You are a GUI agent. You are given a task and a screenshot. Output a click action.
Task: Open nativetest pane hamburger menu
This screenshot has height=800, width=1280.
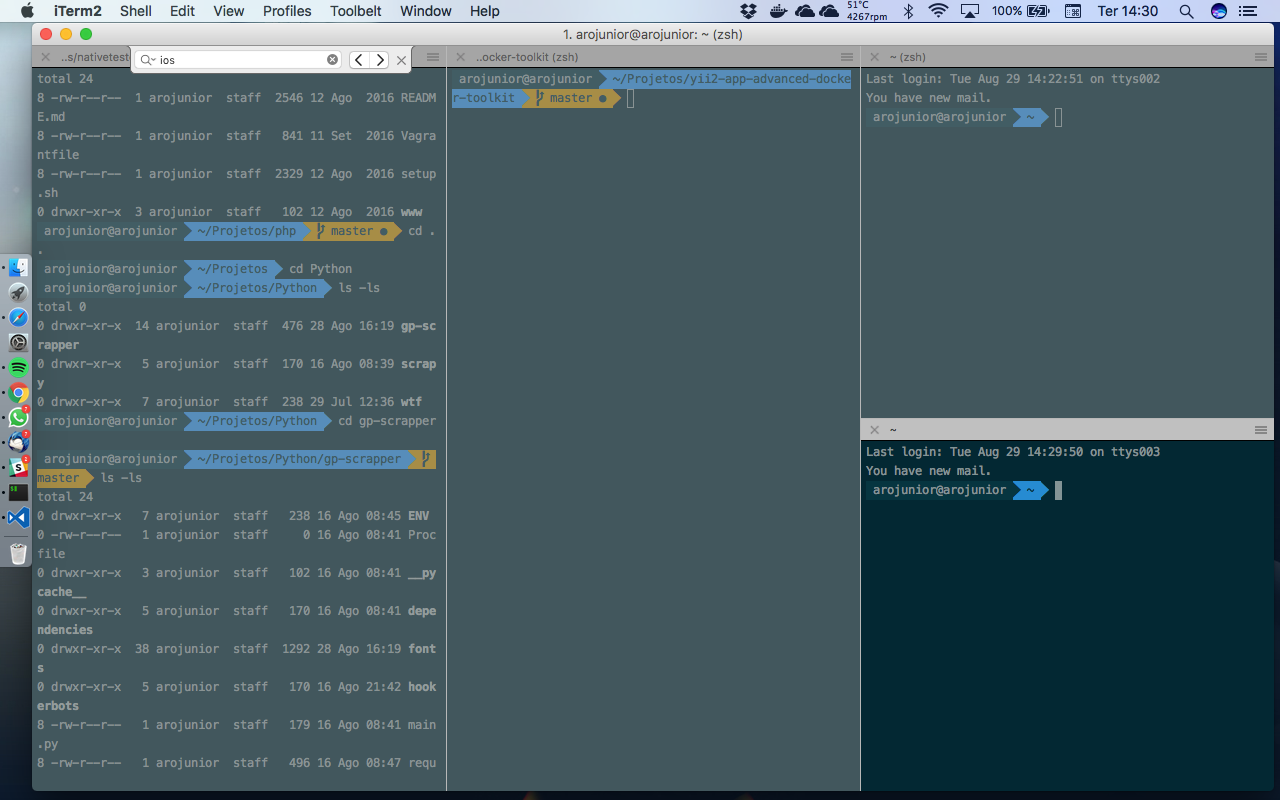tap(433, 57)
